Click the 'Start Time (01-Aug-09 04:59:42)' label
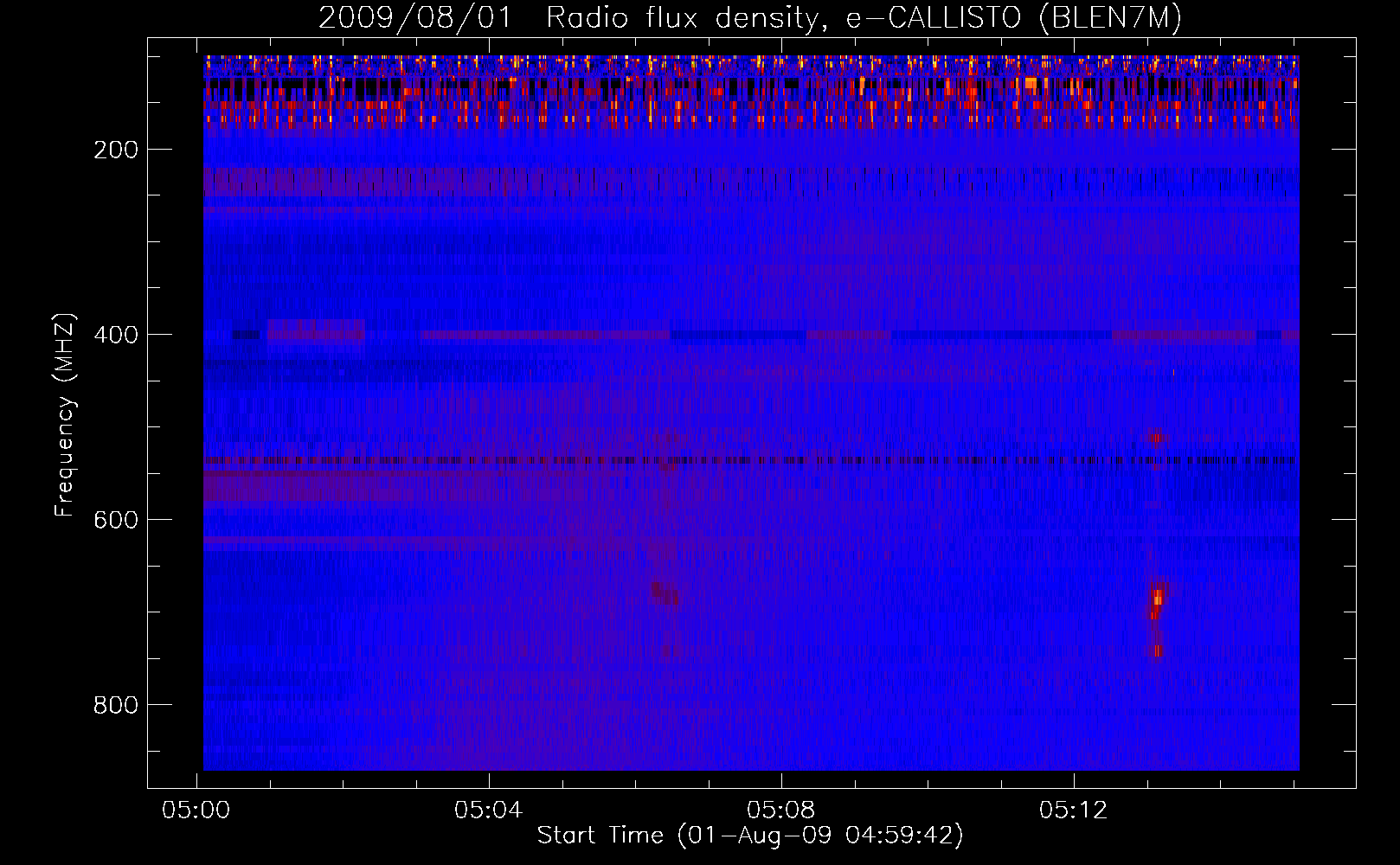This screenshot has height=865, width=1400. [x=750, y=835]
